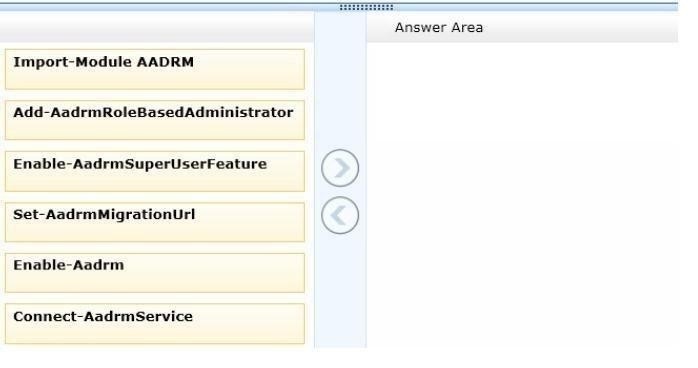The height and width of the screenshot is (368, 698).
Task: Select the Import-Module AADRM command box
Action: tap(155, 69)
